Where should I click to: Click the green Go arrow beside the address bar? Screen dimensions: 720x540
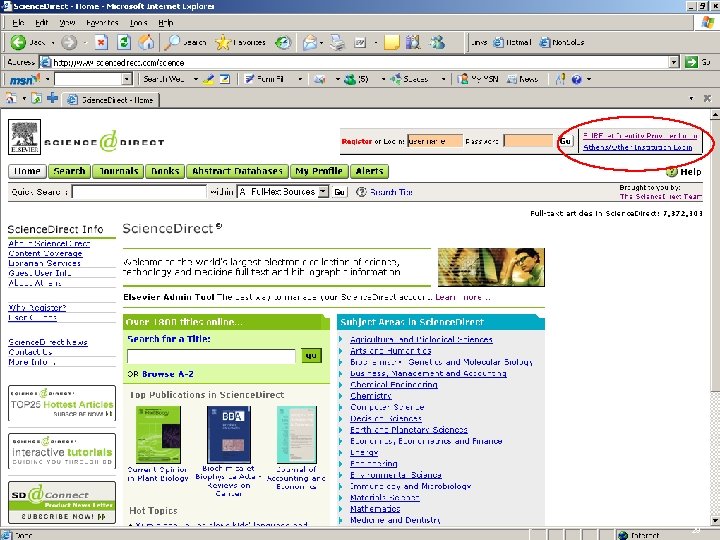pos(691,62)
